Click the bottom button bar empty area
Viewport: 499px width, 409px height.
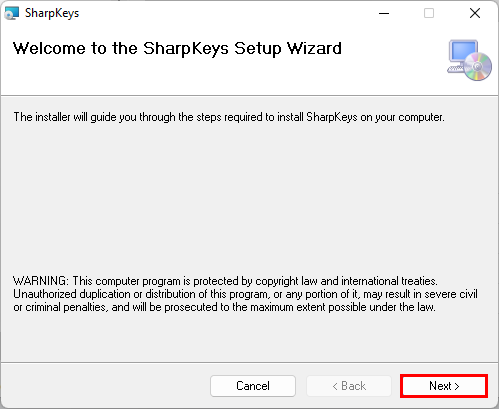pyautogui.click(x=107, y=386)
